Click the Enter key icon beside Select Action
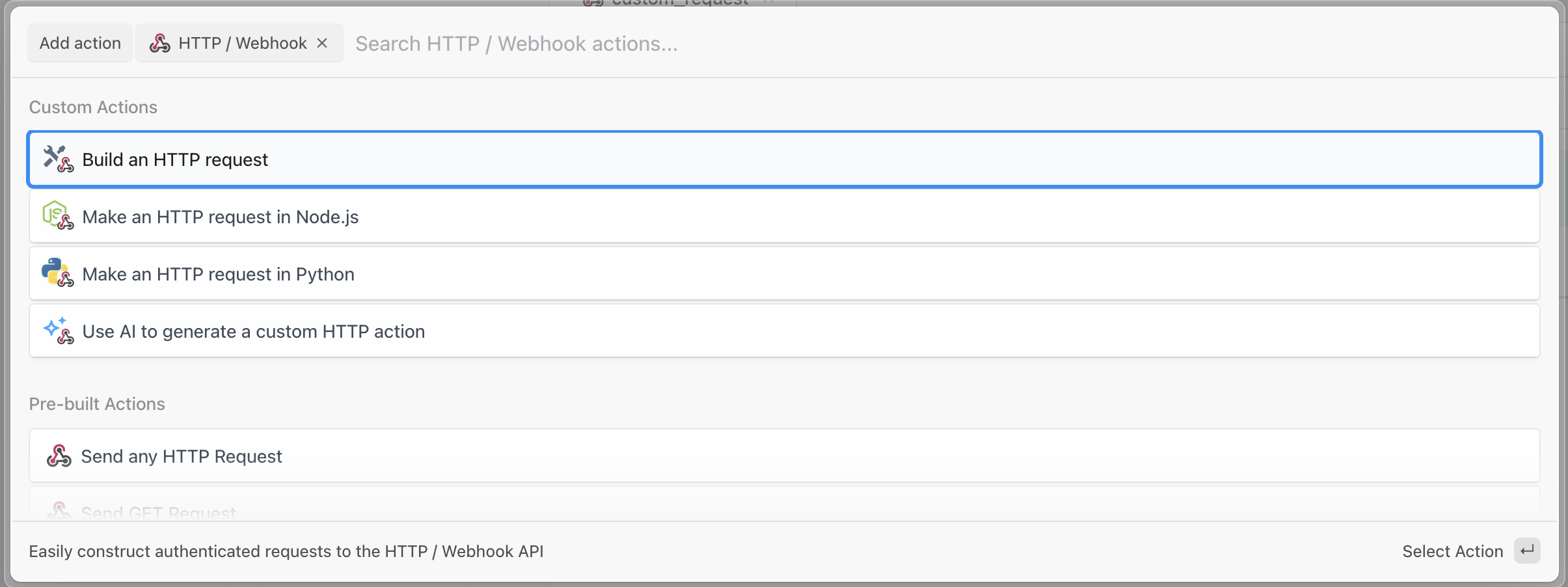 click(1526, 551)
